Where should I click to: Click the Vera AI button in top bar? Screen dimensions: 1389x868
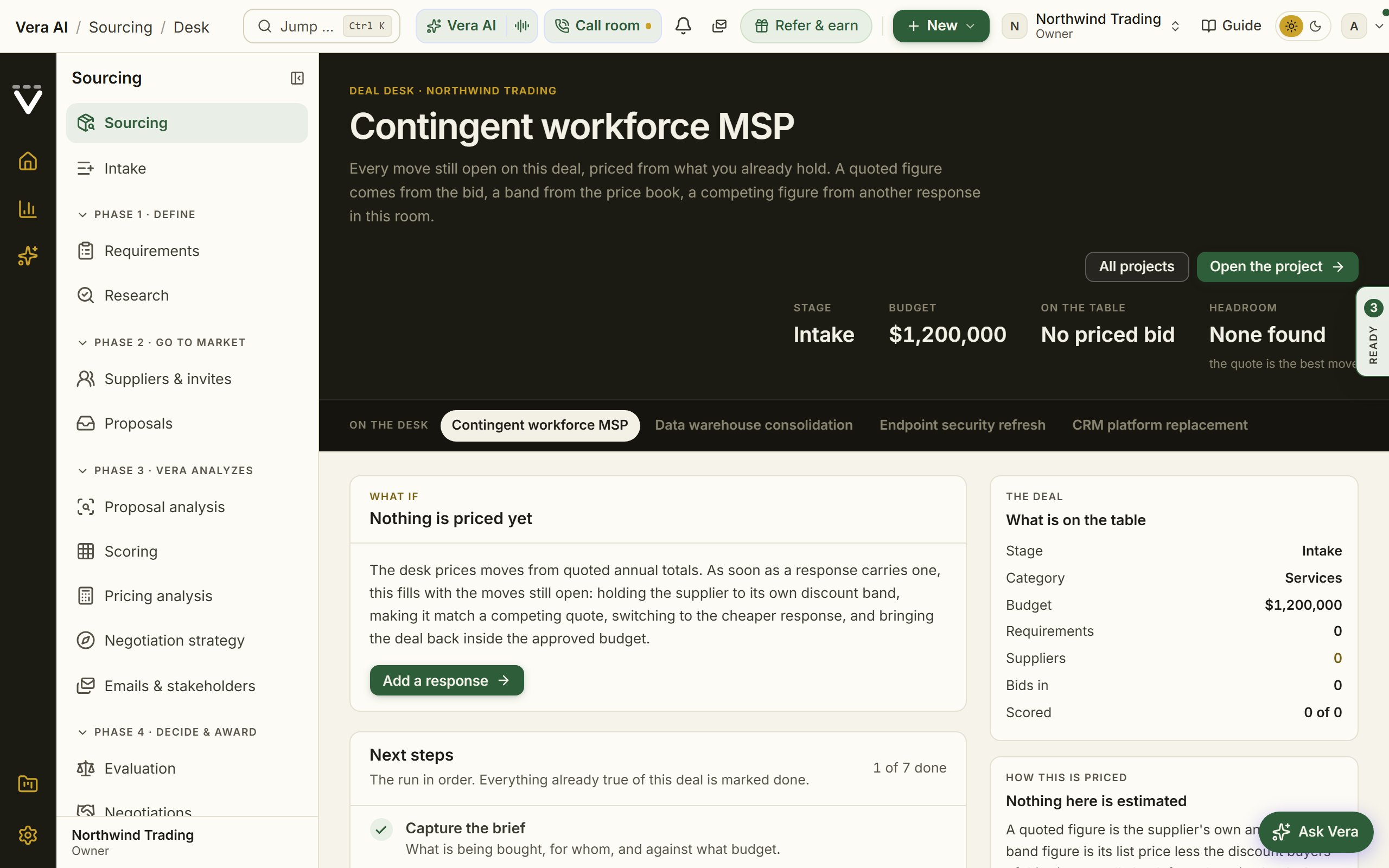pos(462,26)
